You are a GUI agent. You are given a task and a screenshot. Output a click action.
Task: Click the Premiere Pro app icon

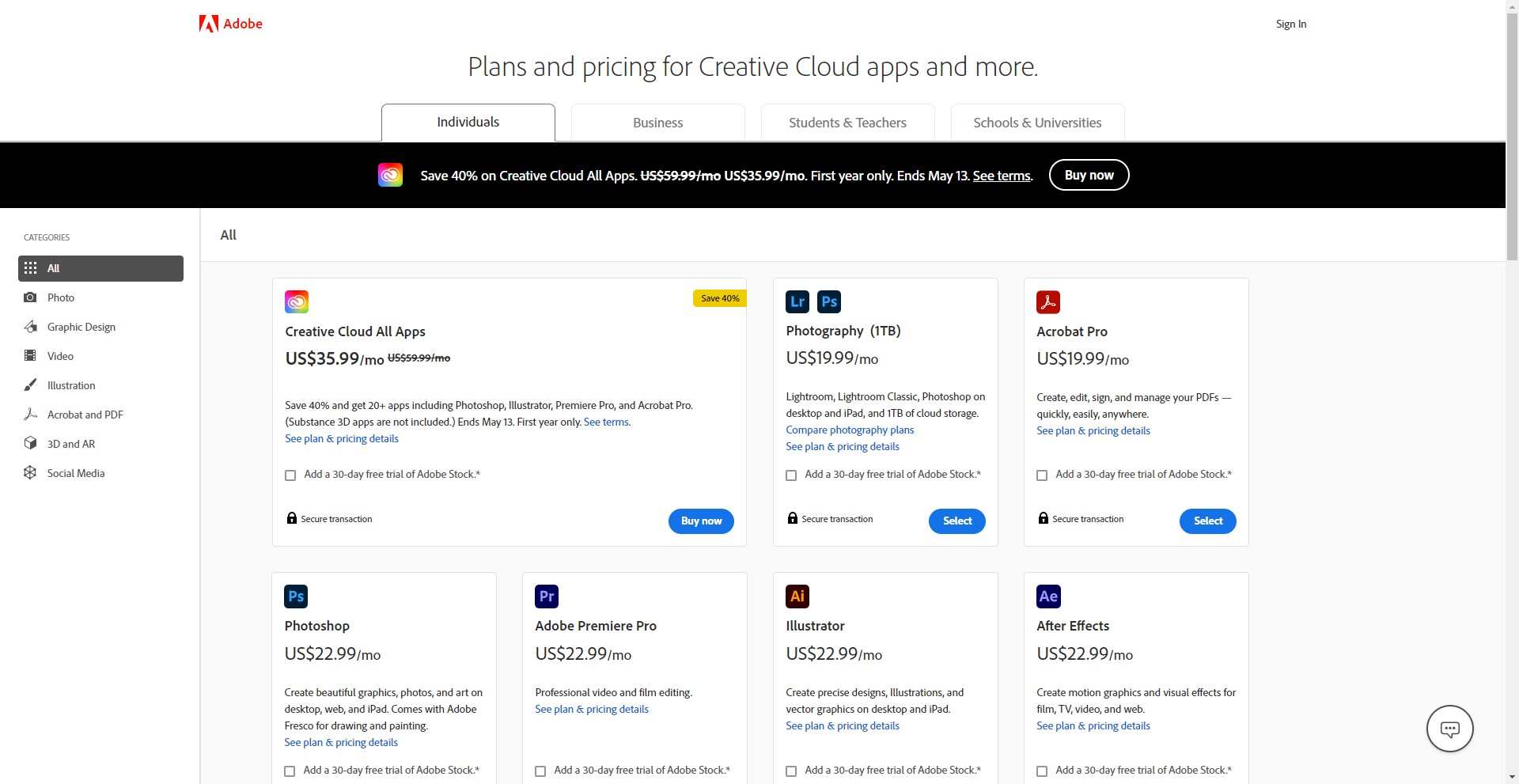coord(547,597)
